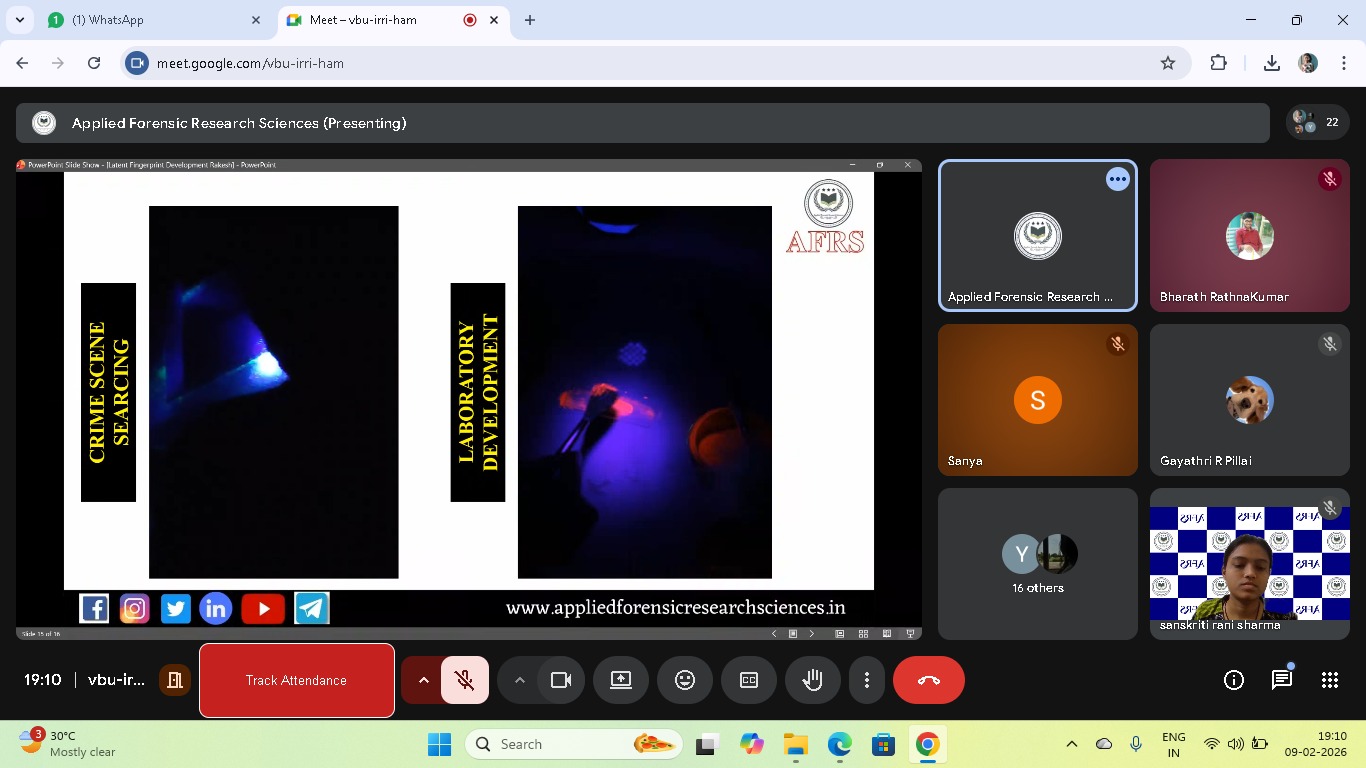1366x768 pixels.
Task: Click the Task View taskbar icon
Action: 707,744
